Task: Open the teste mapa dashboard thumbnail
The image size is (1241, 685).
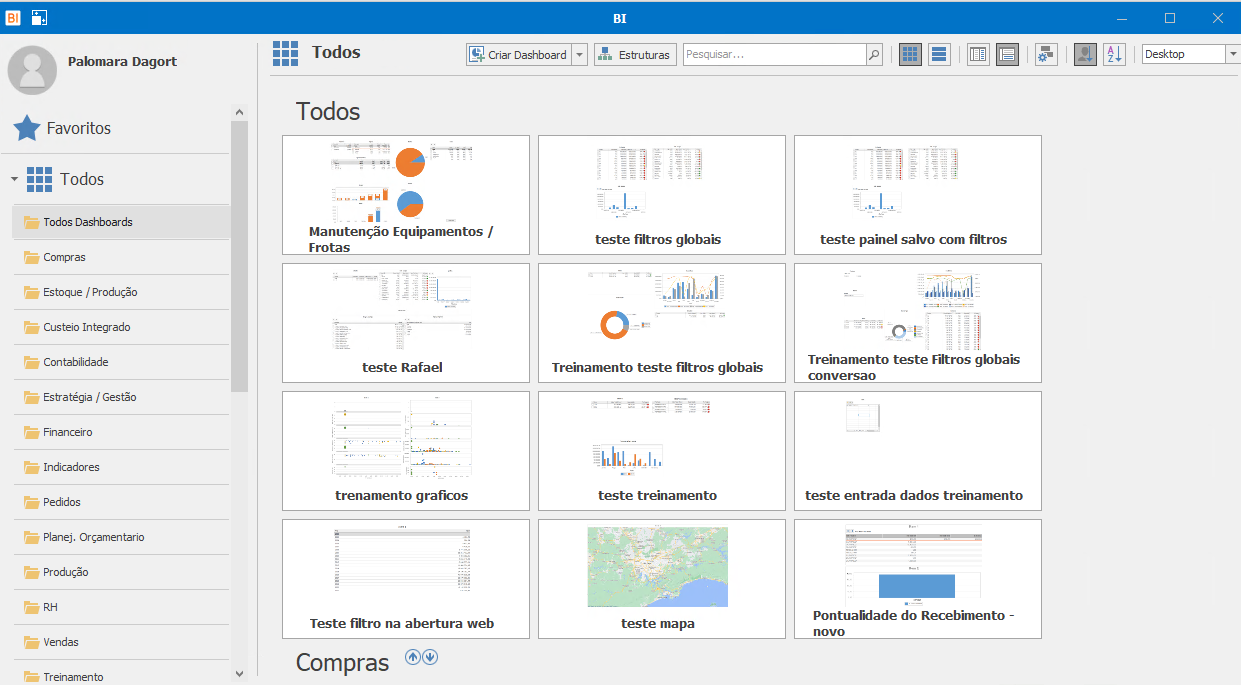Action: click(x=658, y=579)
